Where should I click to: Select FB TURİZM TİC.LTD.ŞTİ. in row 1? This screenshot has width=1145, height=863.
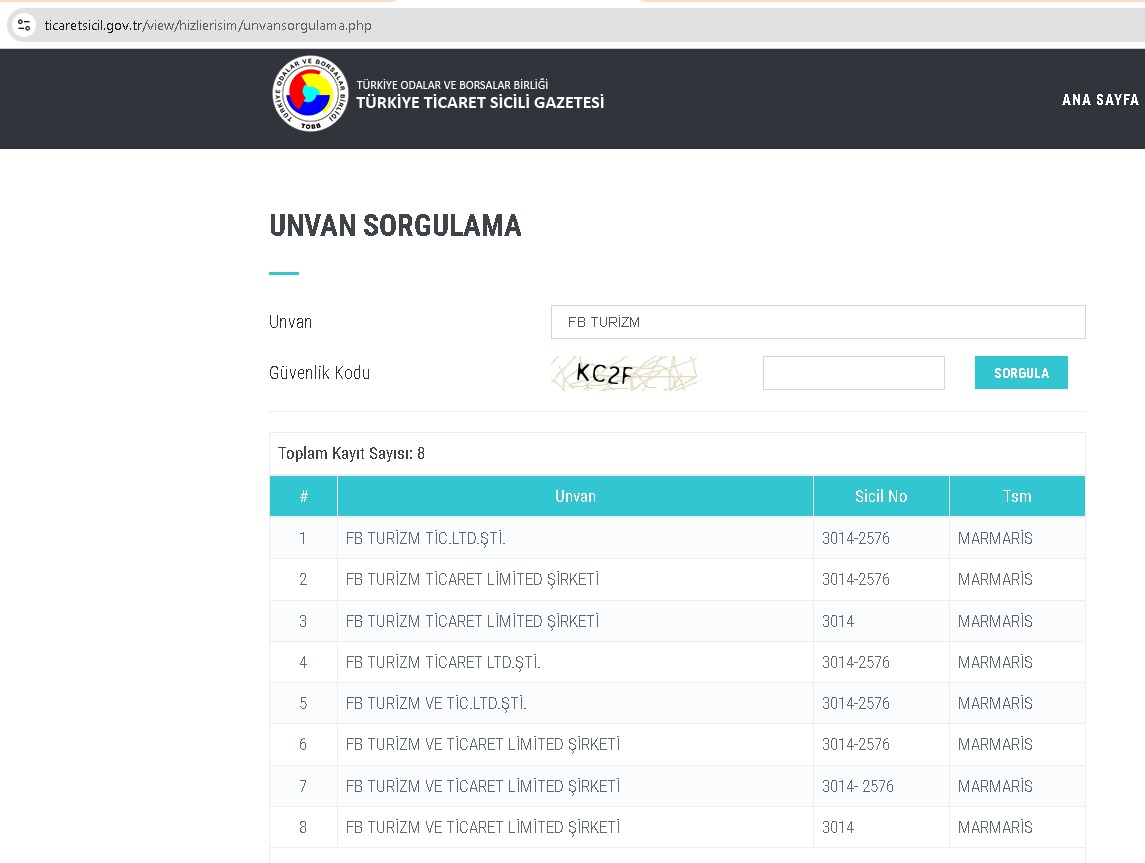[426, 538]
